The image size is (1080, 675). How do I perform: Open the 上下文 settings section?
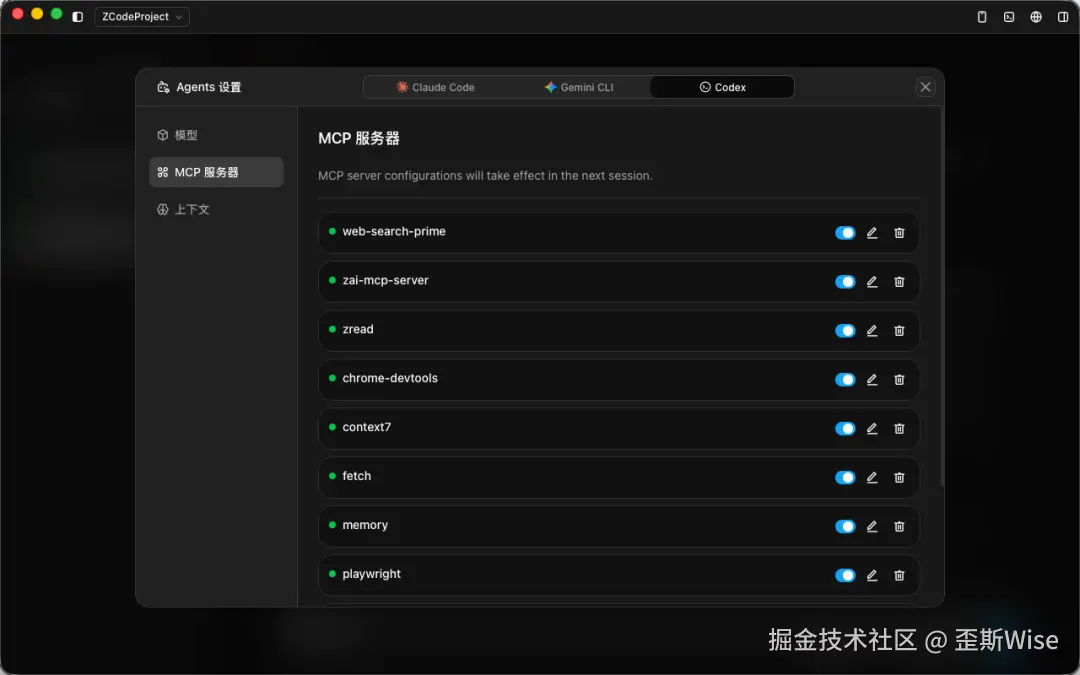[x=216, y=209]
